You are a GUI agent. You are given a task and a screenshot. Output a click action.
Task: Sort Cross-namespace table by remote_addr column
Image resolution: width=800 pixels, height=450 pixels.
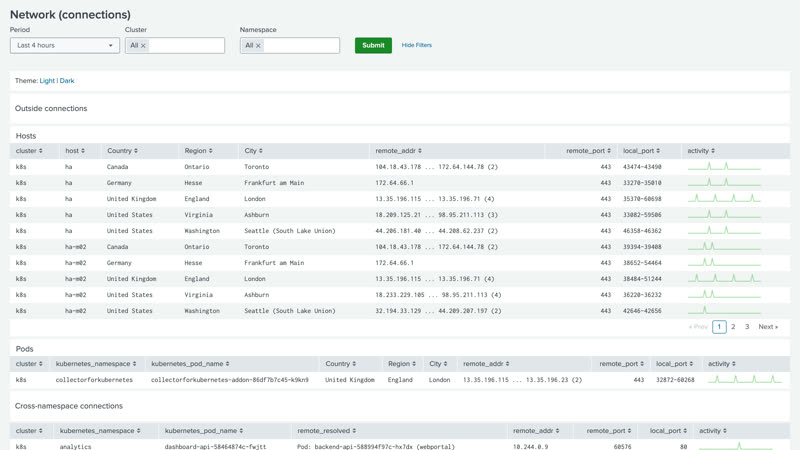tap(536, 431)
